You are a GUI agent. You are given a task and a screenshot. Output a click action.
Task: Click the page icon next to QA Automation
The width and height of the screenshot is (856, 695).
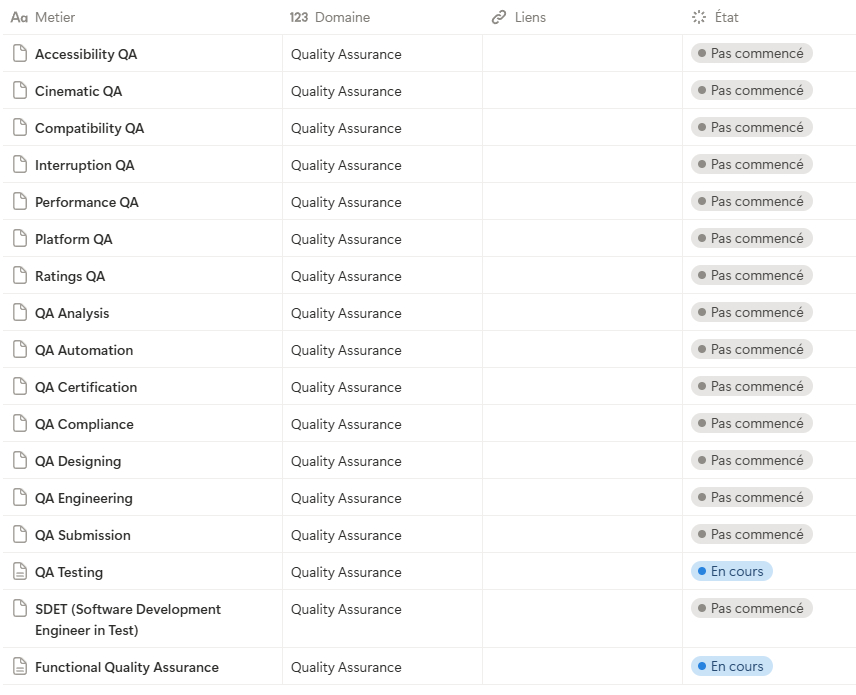click(x=19, y=350)
